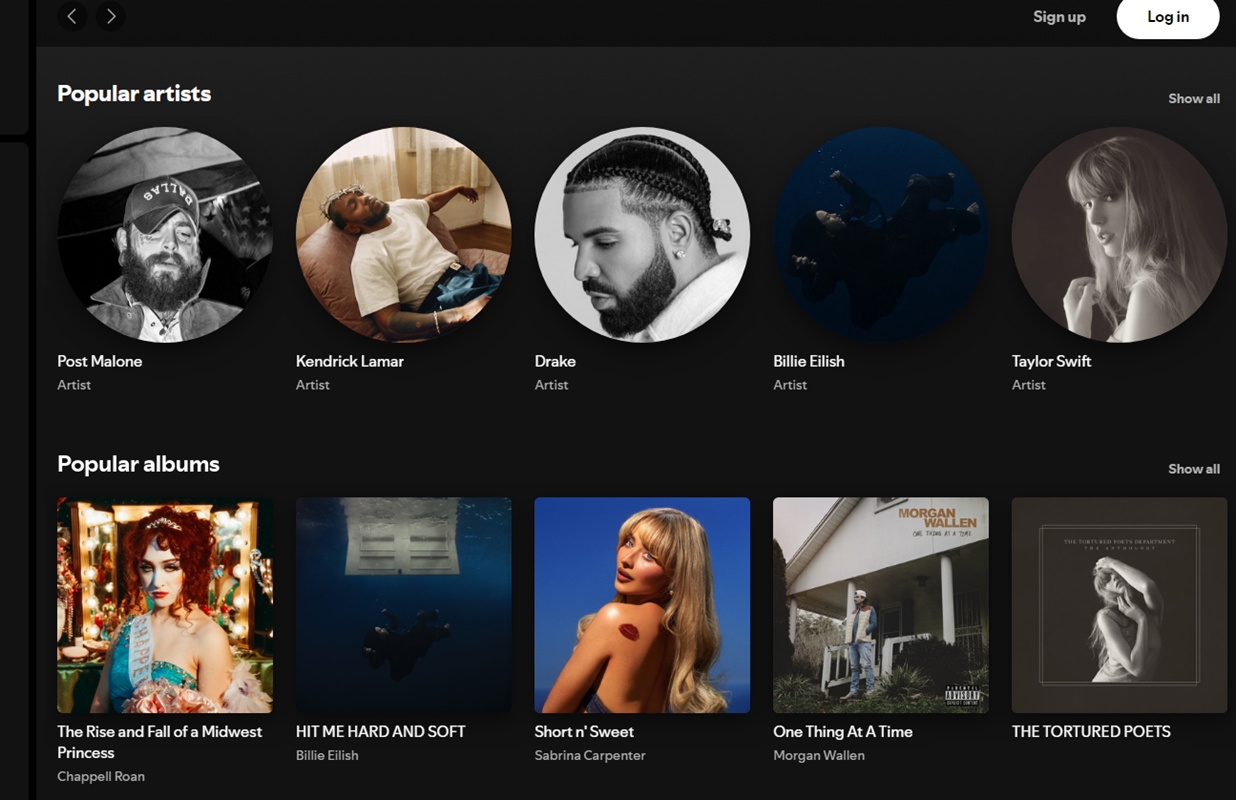Click the Drake name text

point(555,361)
